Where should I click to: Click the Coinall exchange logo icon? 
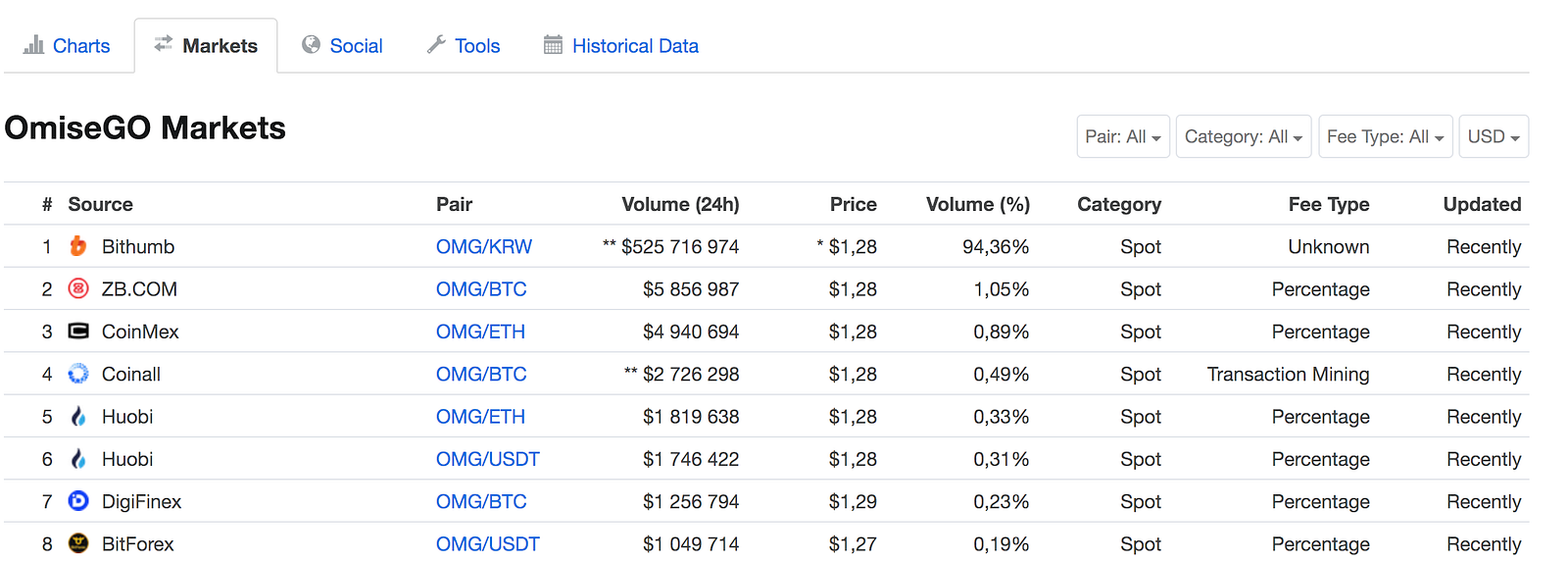coord(78,374)
